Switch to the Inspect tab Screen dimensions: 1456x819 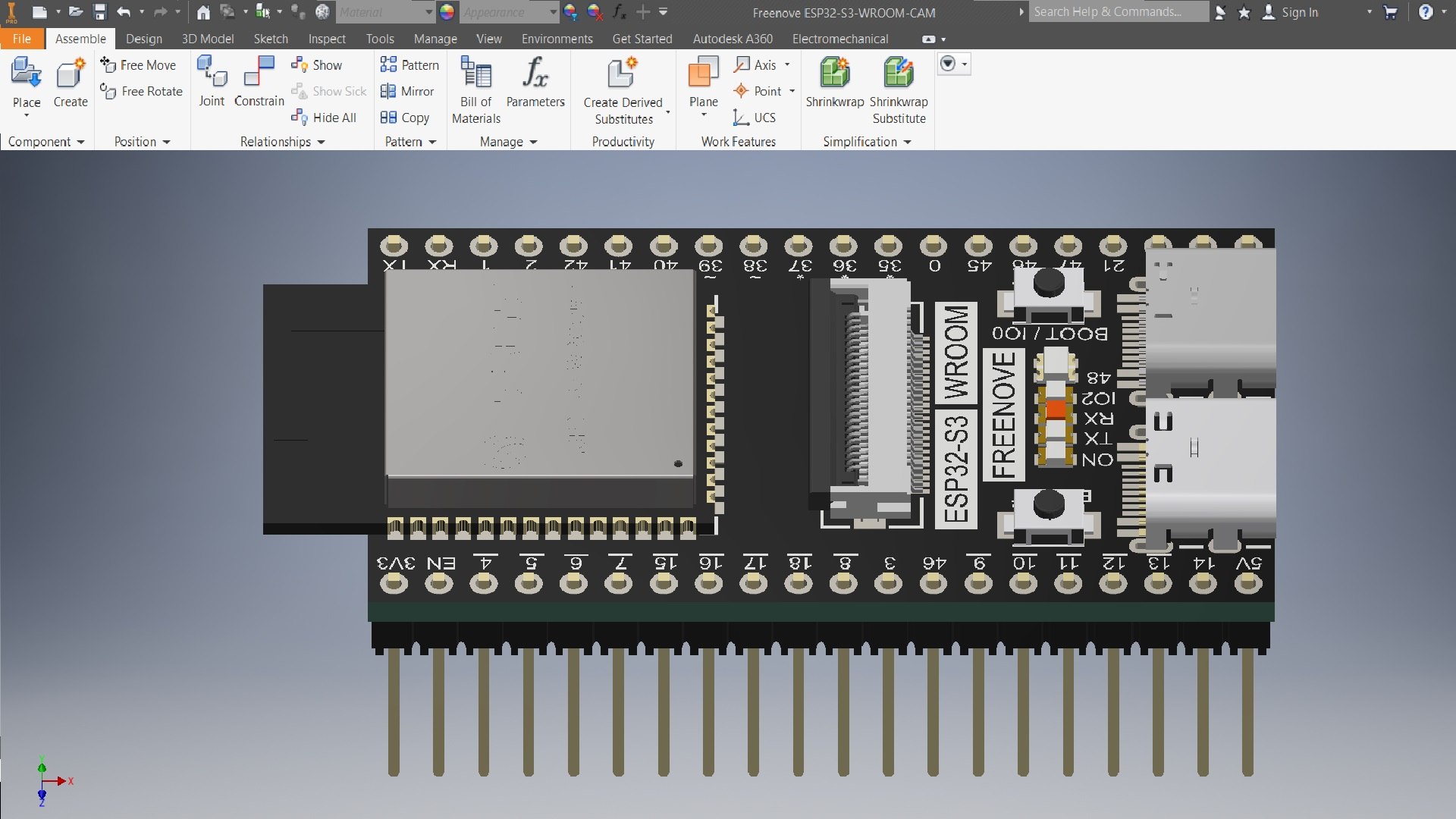pos(327,39)
